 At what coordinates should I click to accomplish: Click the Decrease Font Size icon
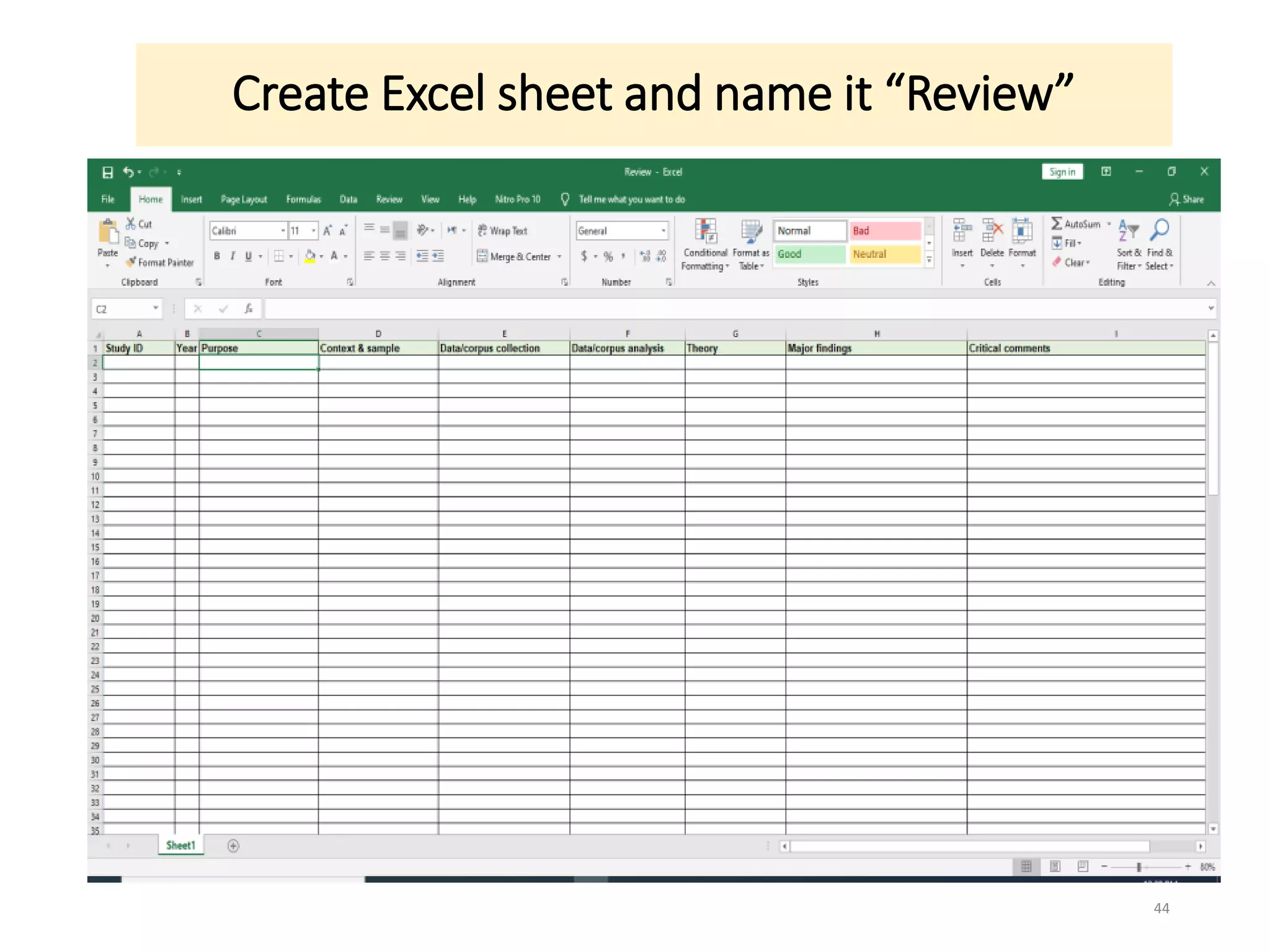click(x=343, y=231)
